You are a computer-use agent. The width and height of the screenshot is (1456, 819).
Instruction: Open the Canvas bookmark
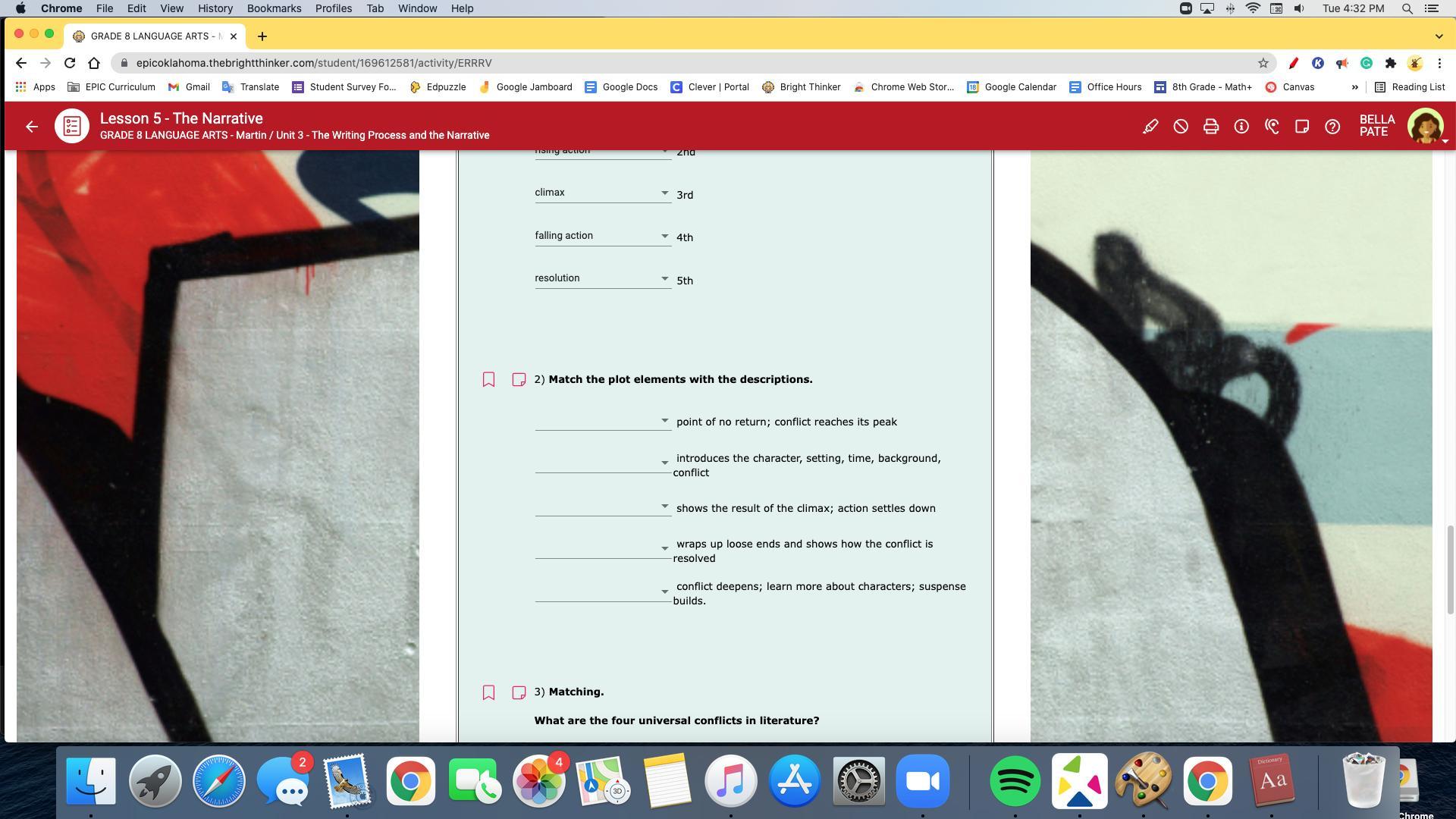pos(1289,87)
